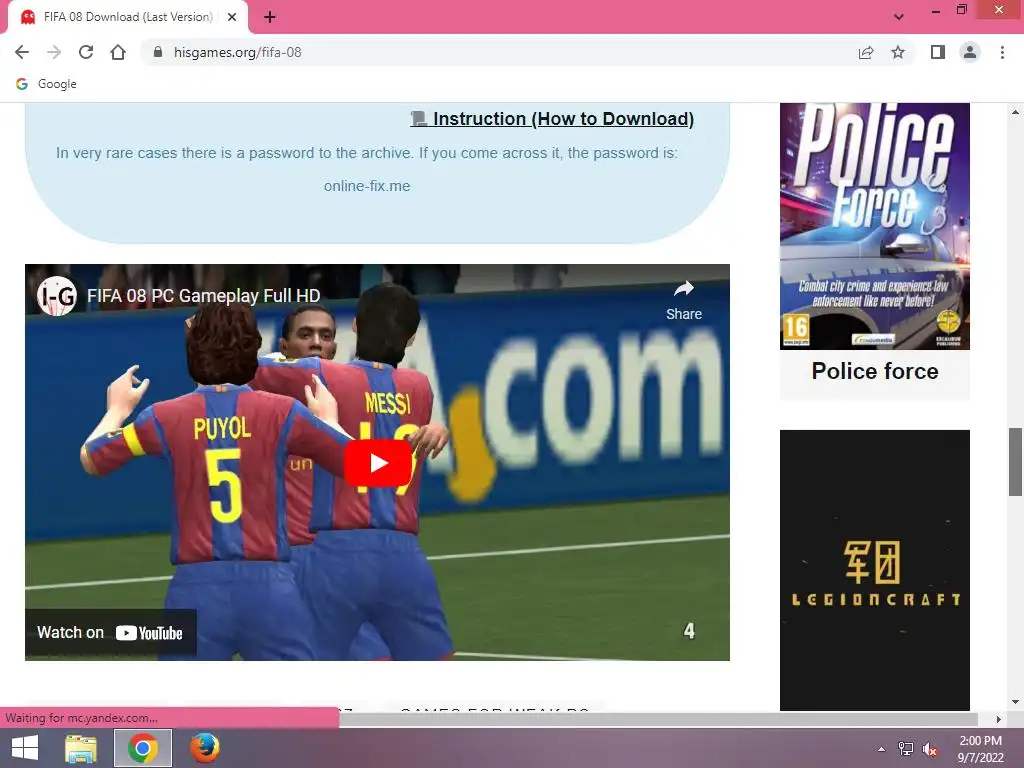Screen dimensions: 1024x768
Task: Show hidden system tray icons
Action: coord(882,749)
